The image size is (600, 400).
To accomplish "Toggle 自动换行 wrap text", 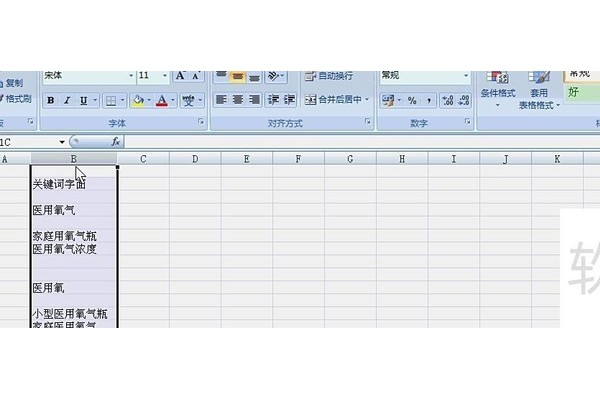I will click(x=328, y=76).
